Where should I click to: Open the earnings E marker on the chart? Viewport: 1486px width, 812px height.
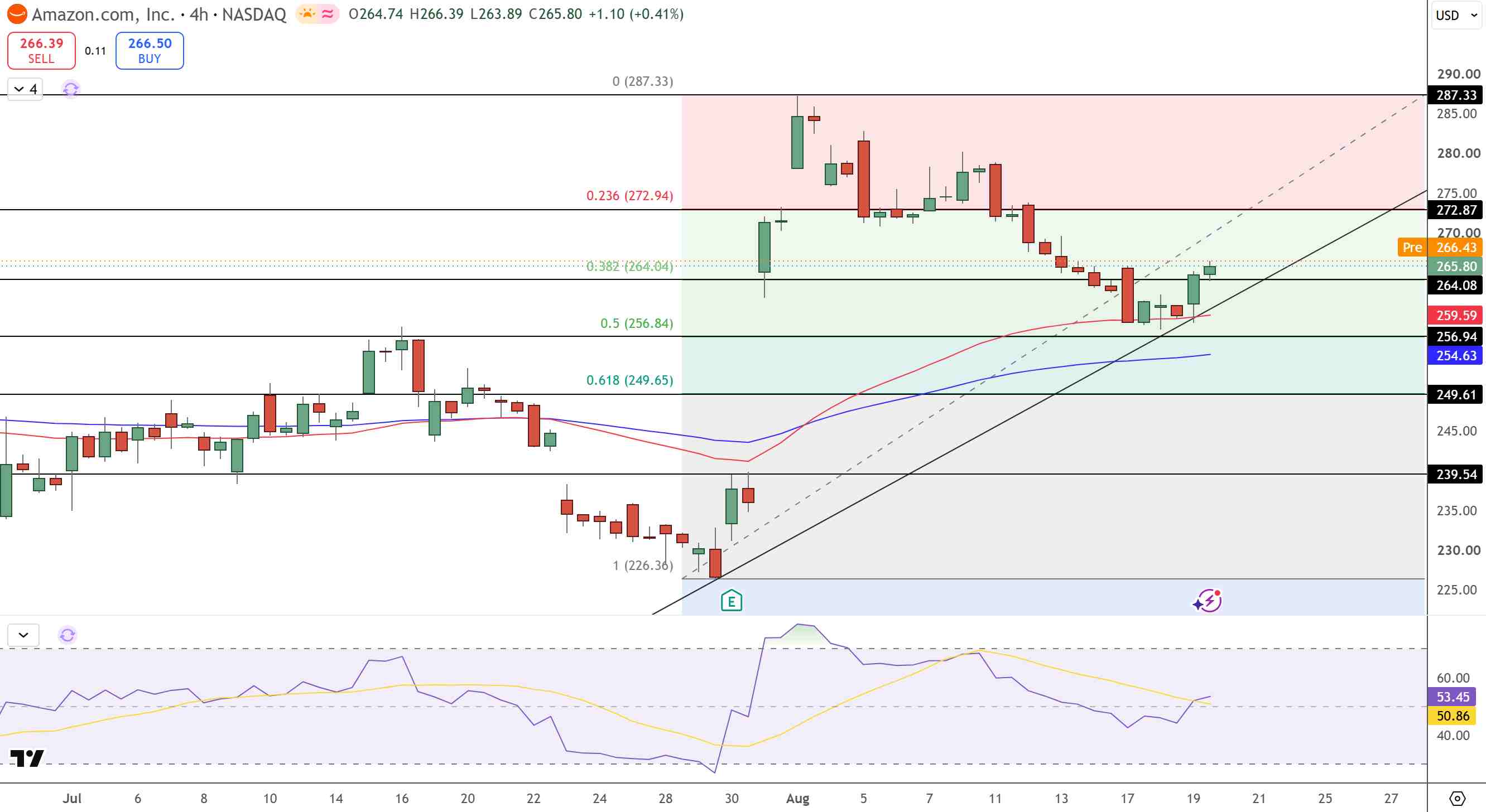click(732, 600)
